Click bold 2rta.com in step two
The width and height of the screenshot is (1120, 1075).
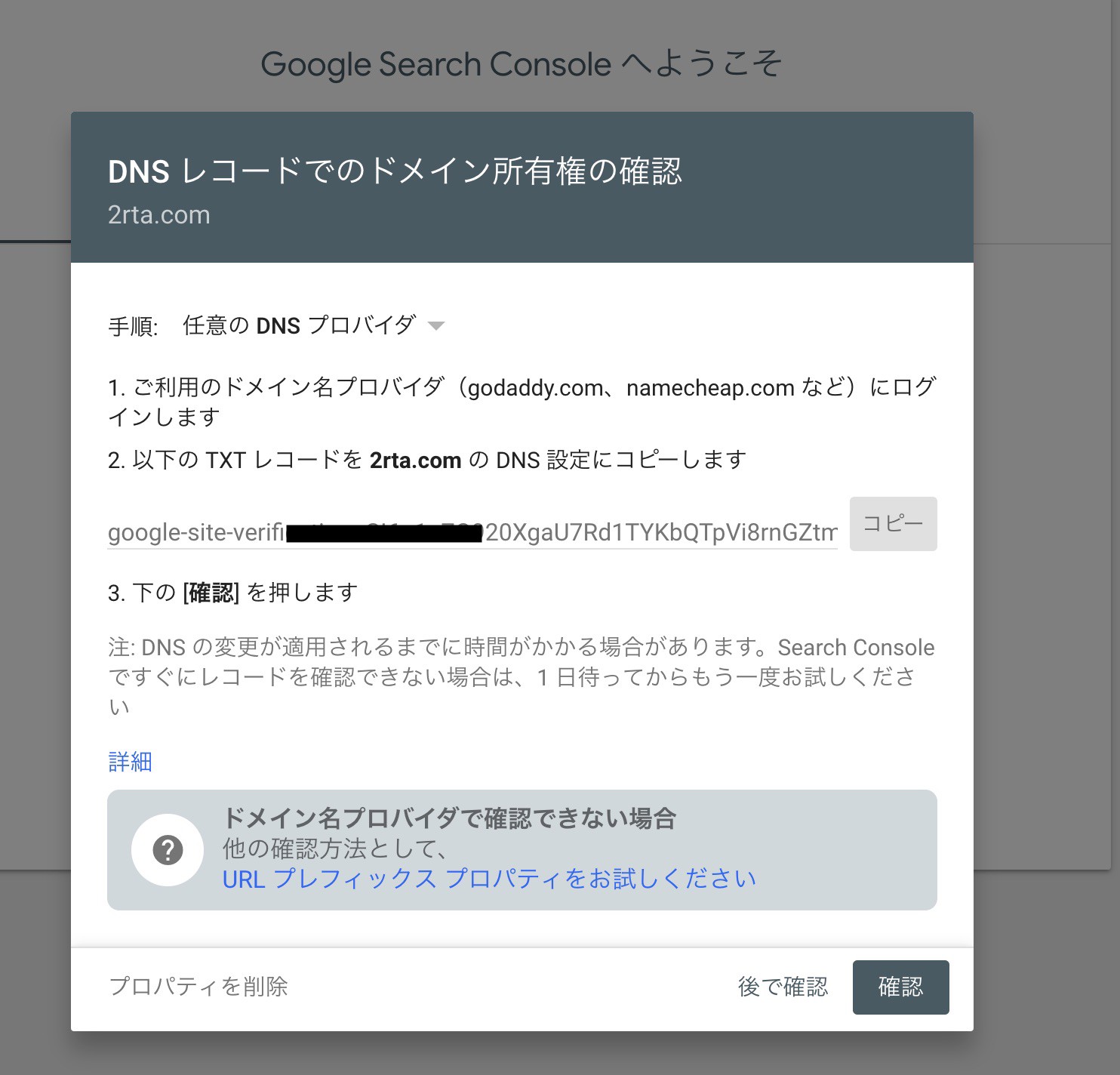[415, 460]
